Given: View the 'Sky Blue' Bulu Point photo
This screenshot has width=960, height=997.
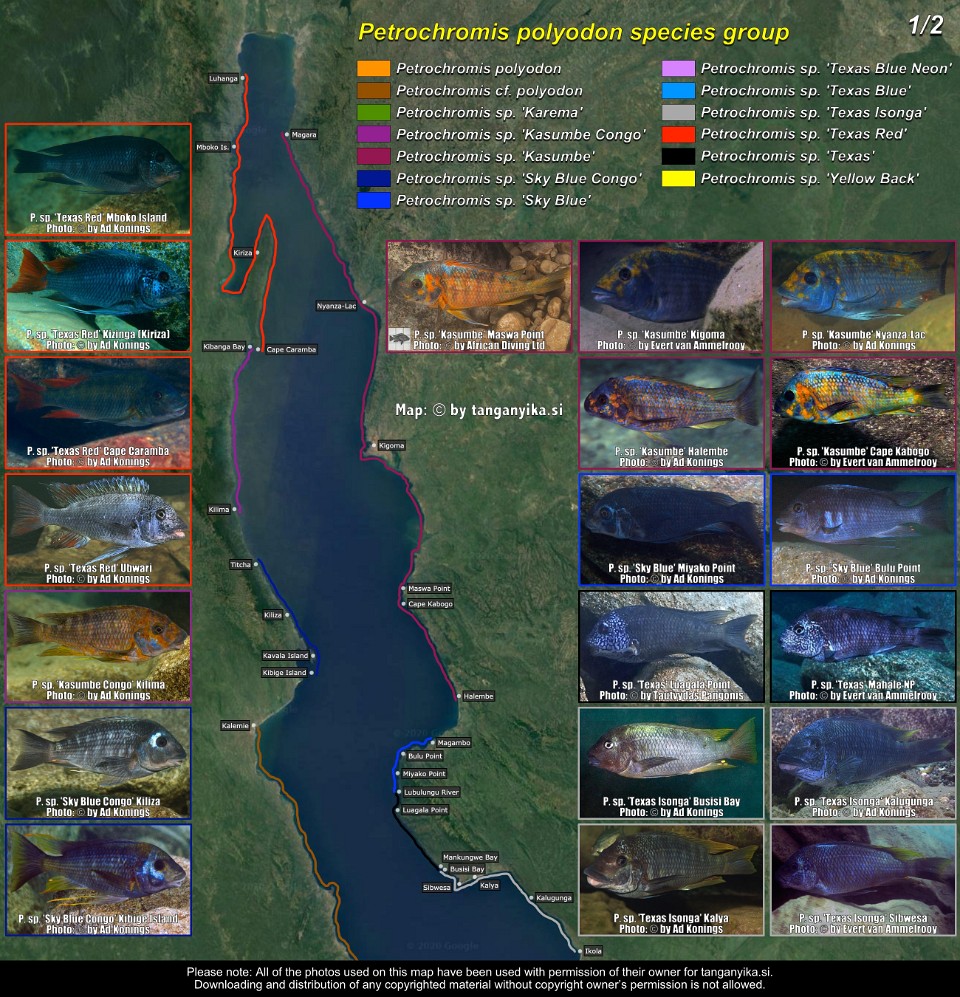Looking at the screenshot, I should (x=863, y=529).
